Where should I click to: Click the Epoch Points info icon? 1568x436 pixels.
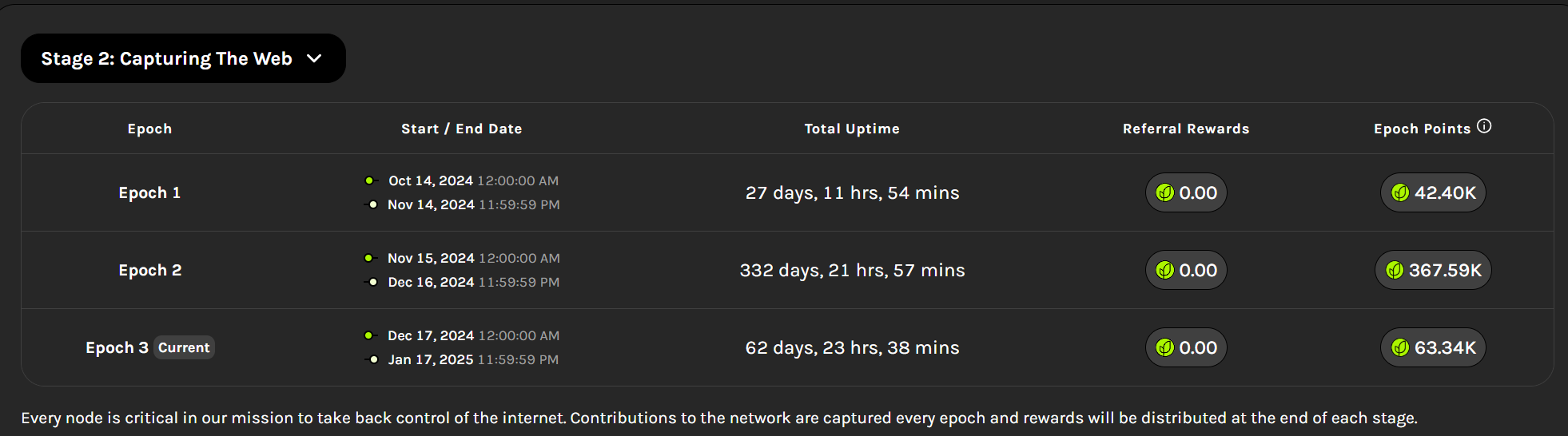(1484, 126)
